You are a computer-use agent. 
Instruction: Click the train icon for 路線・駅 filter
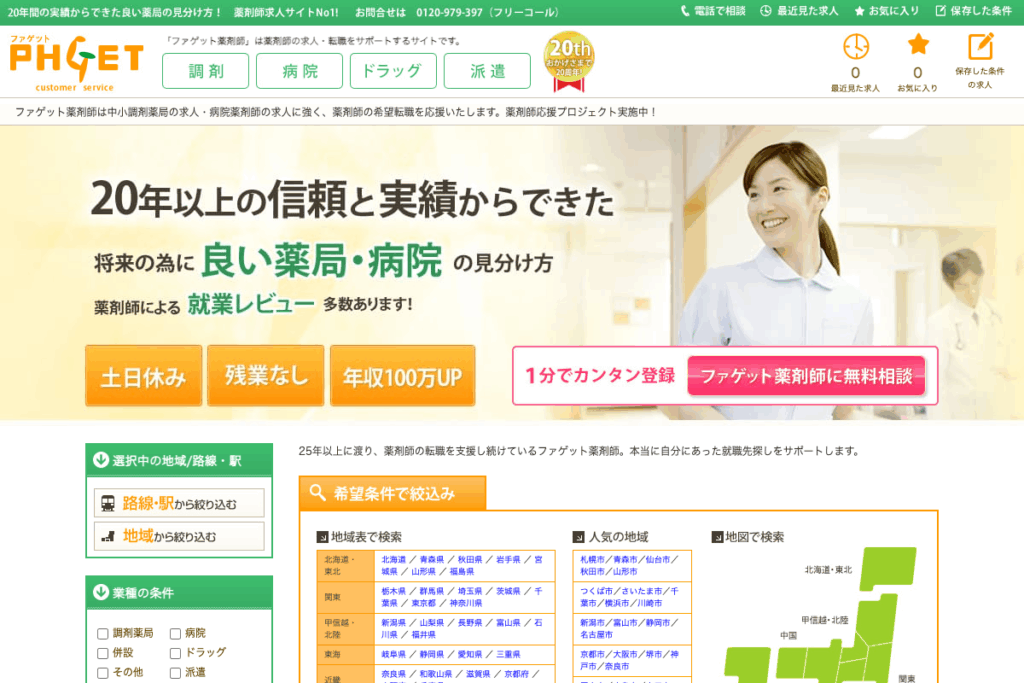(x=108, y=503)
